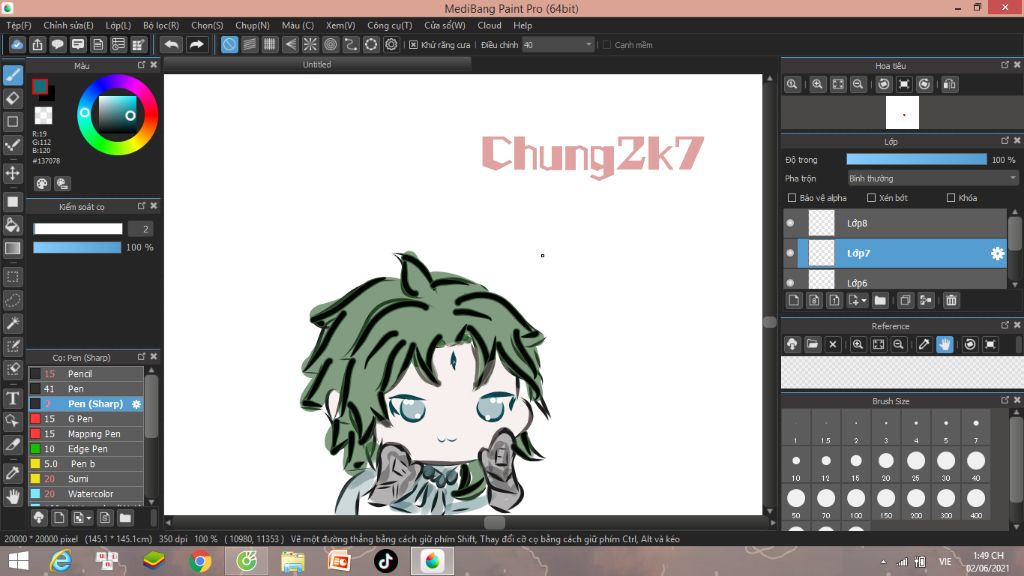Toggle Khử răng cưa checkbox
The image size is (1024, 576).
tap(413, 45)
